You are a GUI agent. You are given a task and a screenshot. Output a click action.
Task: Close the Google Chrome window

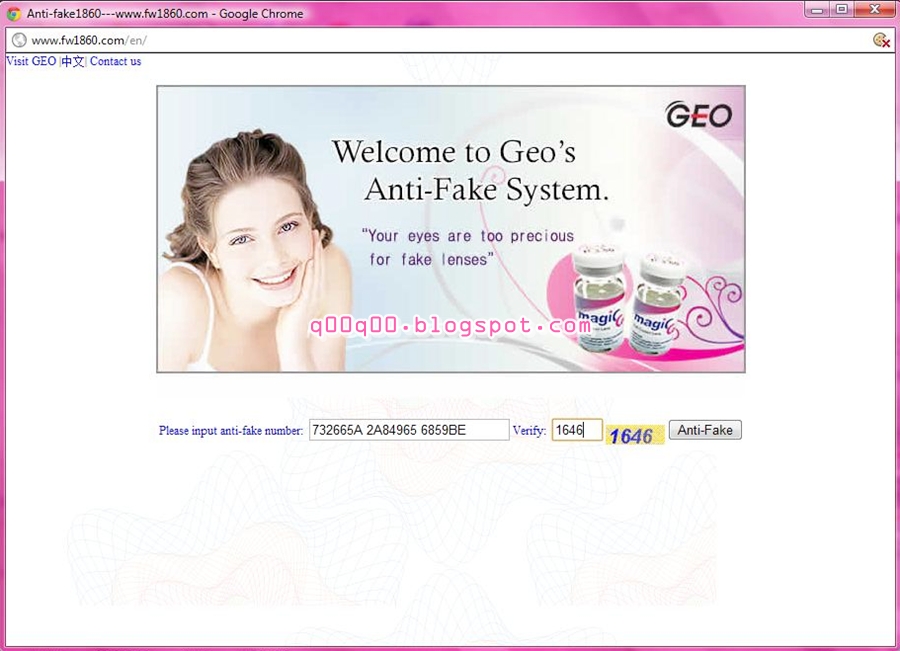tap(874, 11)
